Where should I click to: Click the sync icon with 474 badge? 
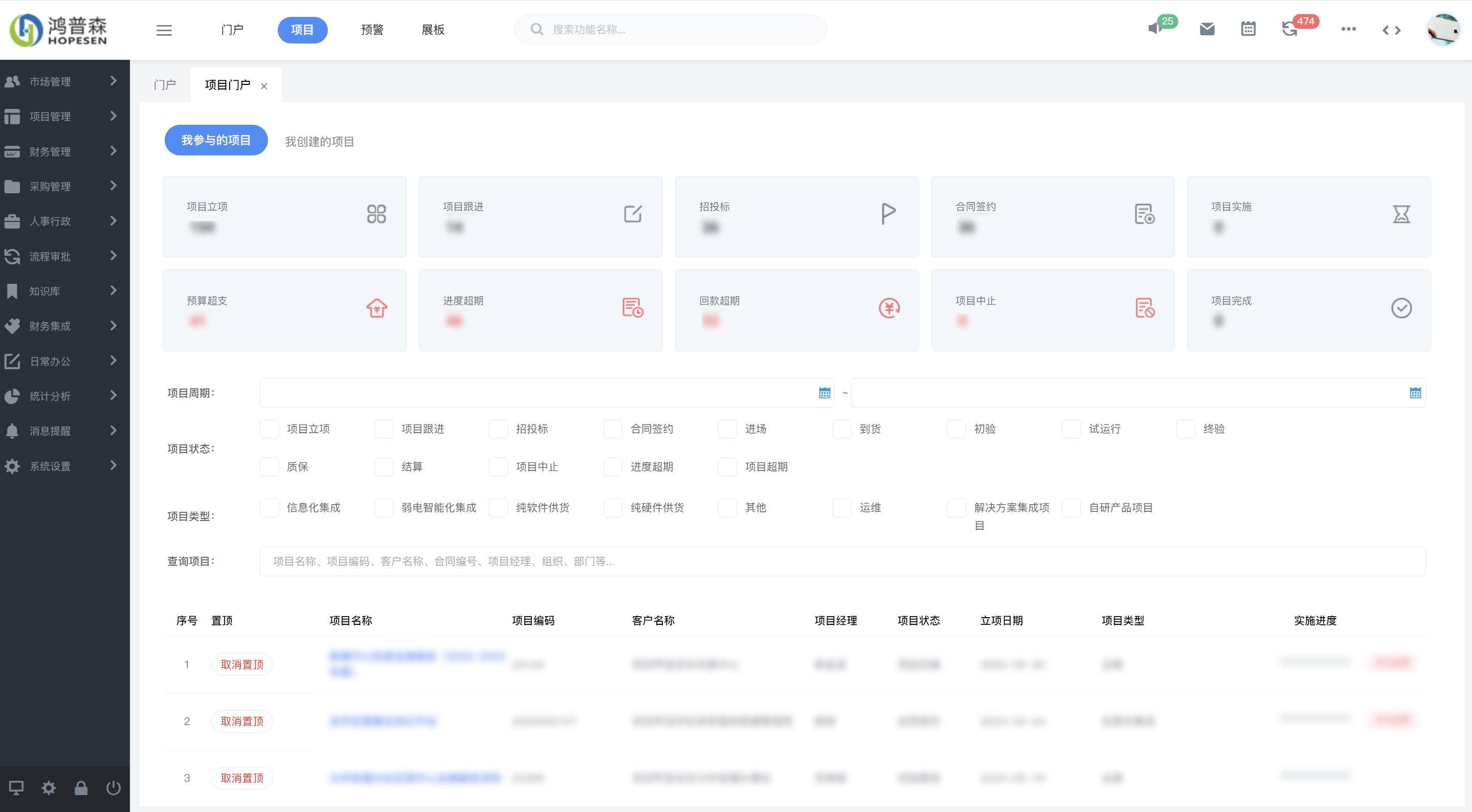[x=1289, y=29]
